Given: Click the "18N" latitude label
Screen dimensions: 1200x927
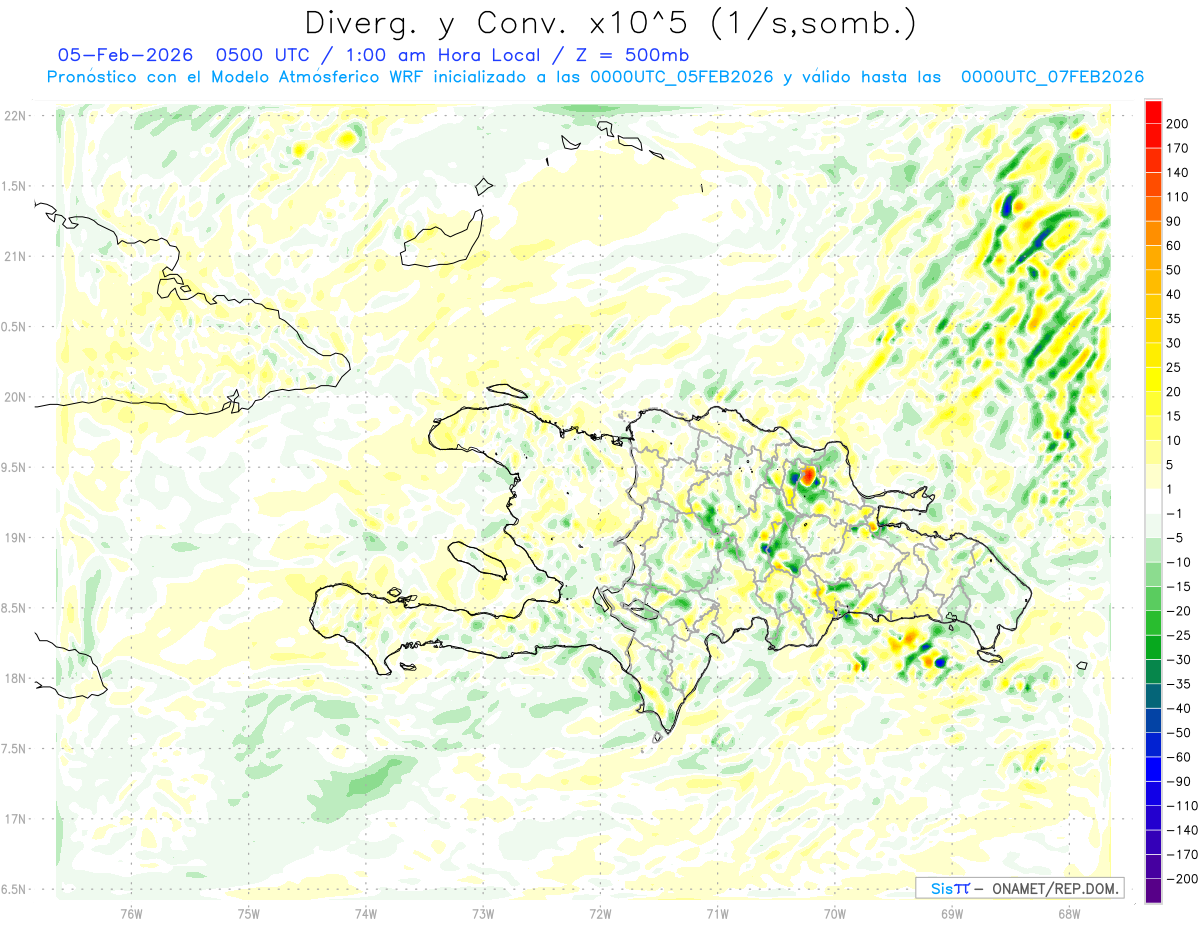Looking at the screenshot, I should click(14, 679).
